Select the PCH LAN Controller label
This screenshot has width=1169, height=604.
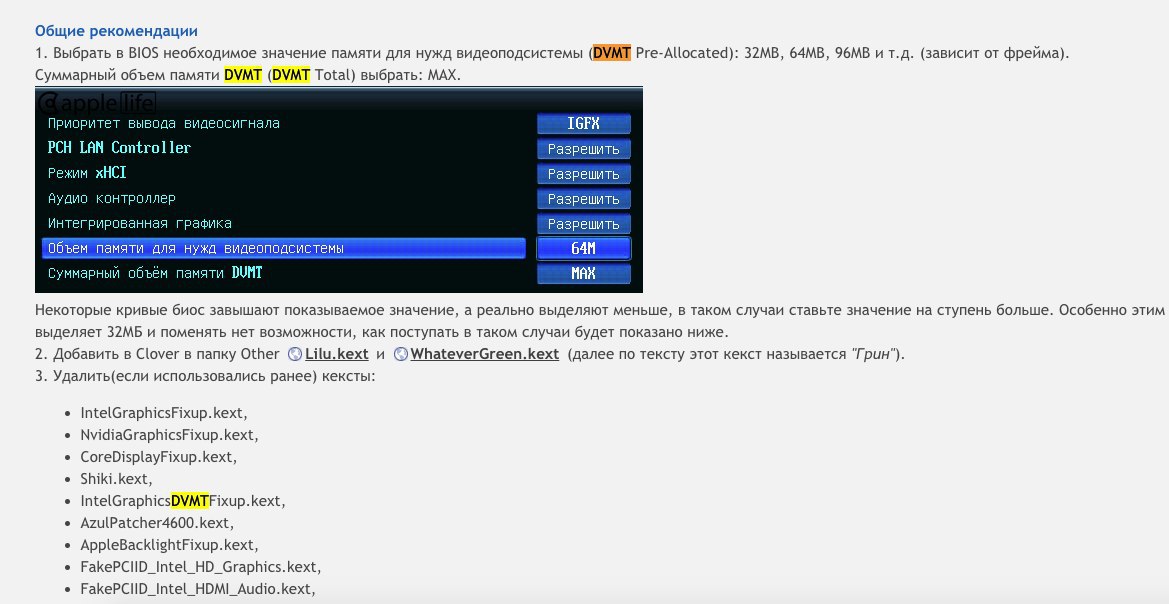(x=119, y=148)
